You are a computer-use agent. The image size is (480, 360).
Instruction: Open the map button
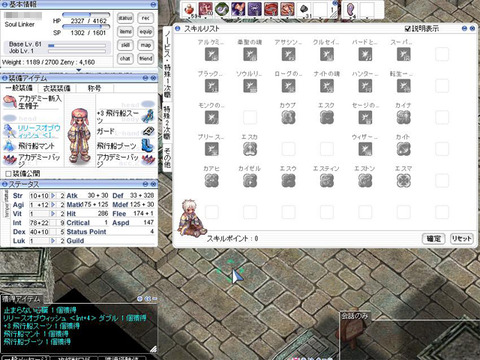[x=146, y=45]
